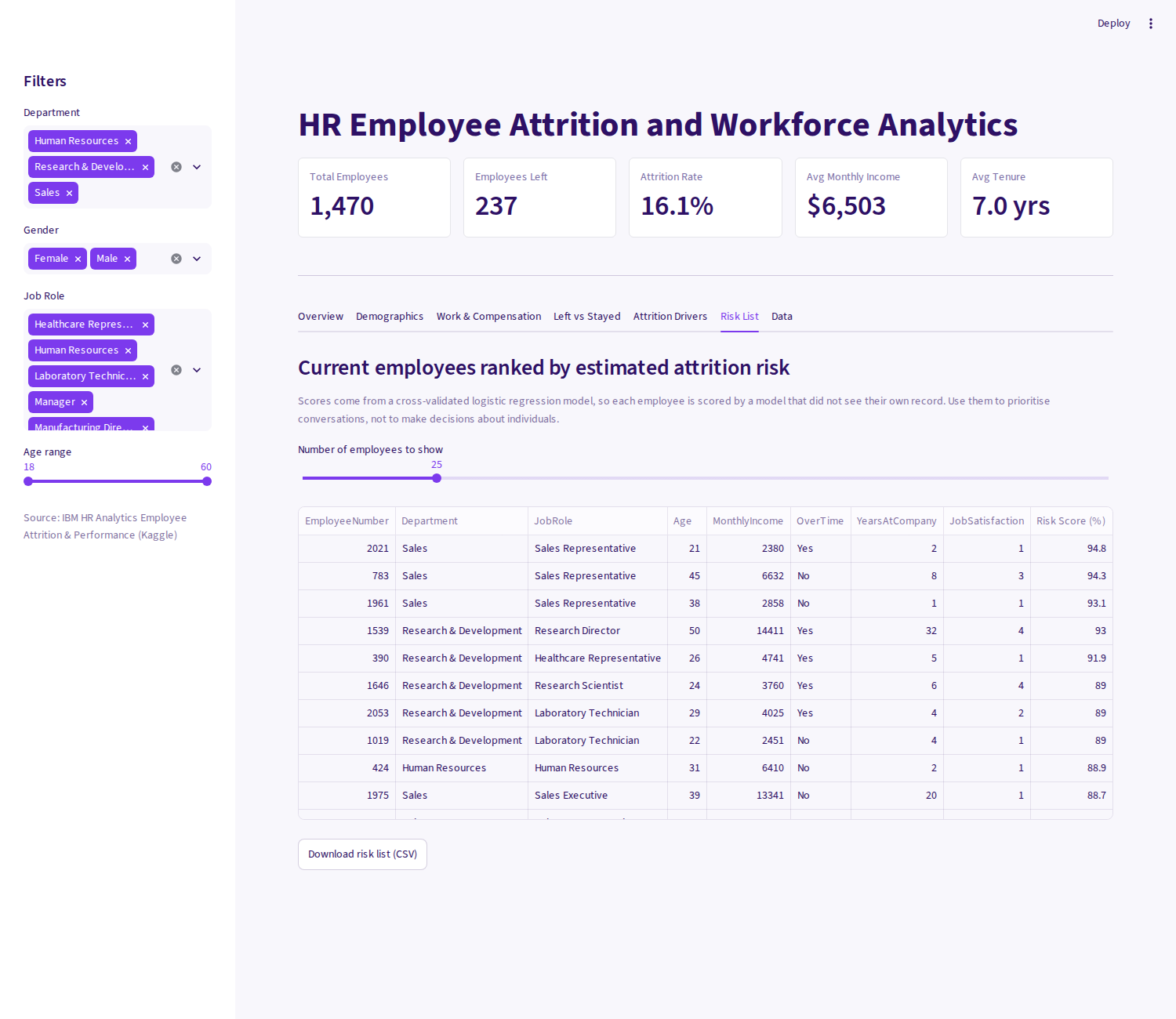Clear all Gender filter selections

176,259
